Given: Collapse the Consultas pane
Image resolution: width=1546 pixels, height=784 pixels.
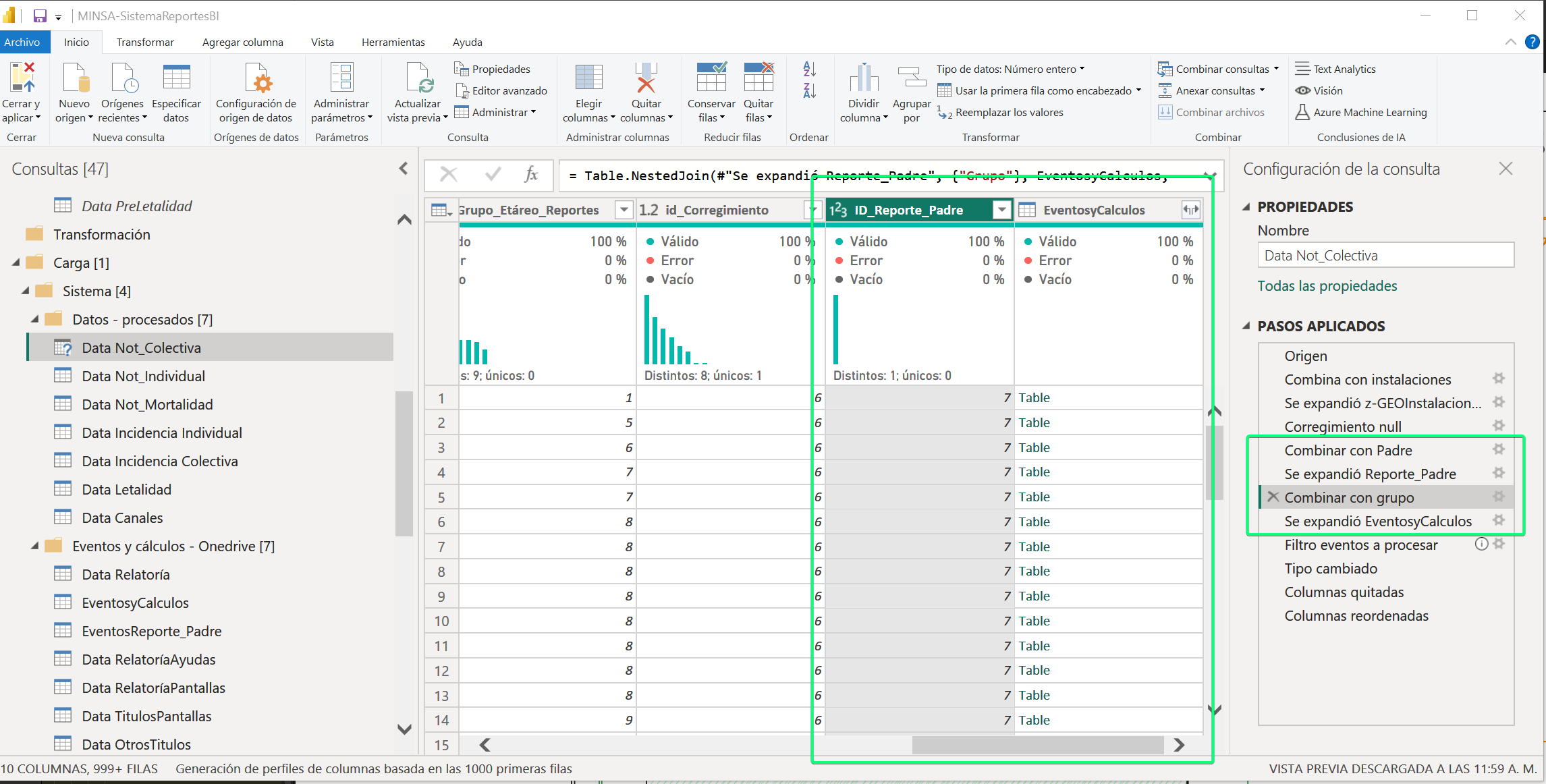Looking at the screenshot, I should [x=404, y=168].
